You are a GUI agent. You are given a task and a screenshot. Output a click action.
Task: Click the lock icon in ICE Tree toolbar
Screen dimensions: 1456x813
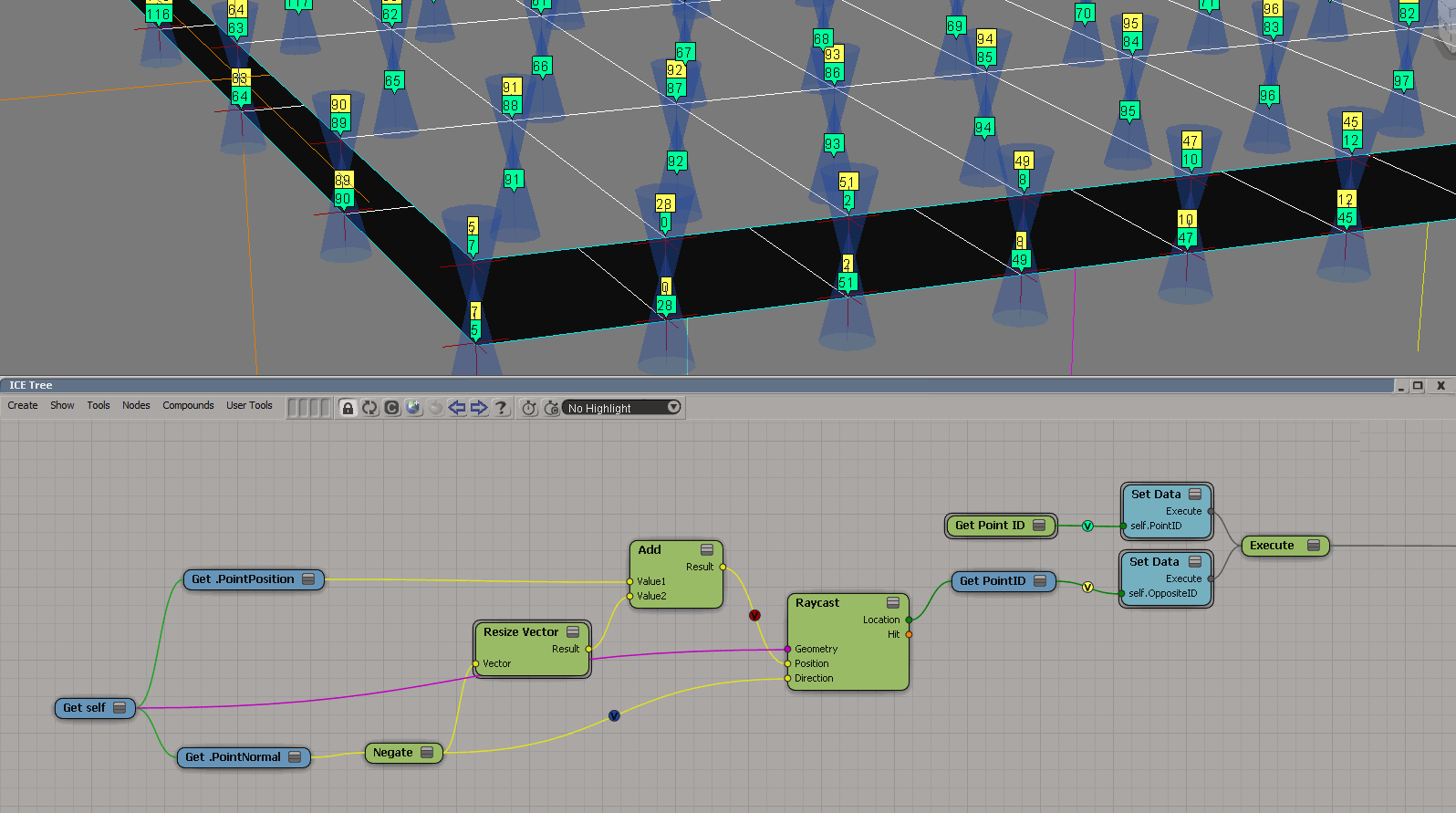[348, 408]
